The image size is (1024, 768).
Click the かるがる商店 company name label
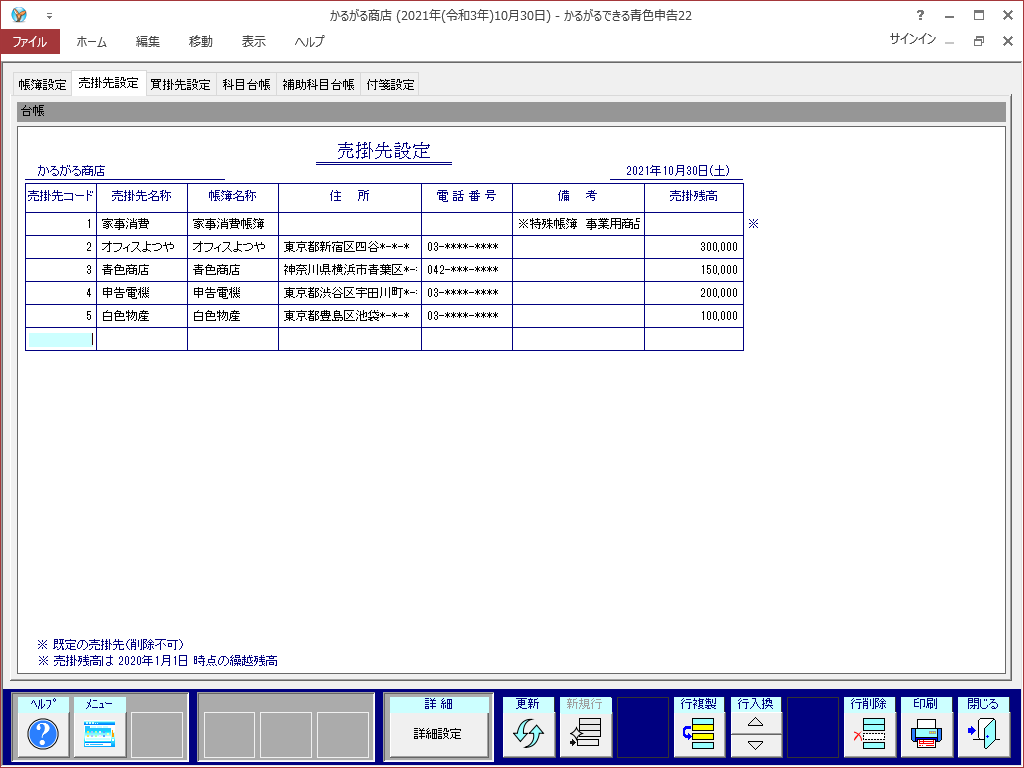click(x=71, y=171)
